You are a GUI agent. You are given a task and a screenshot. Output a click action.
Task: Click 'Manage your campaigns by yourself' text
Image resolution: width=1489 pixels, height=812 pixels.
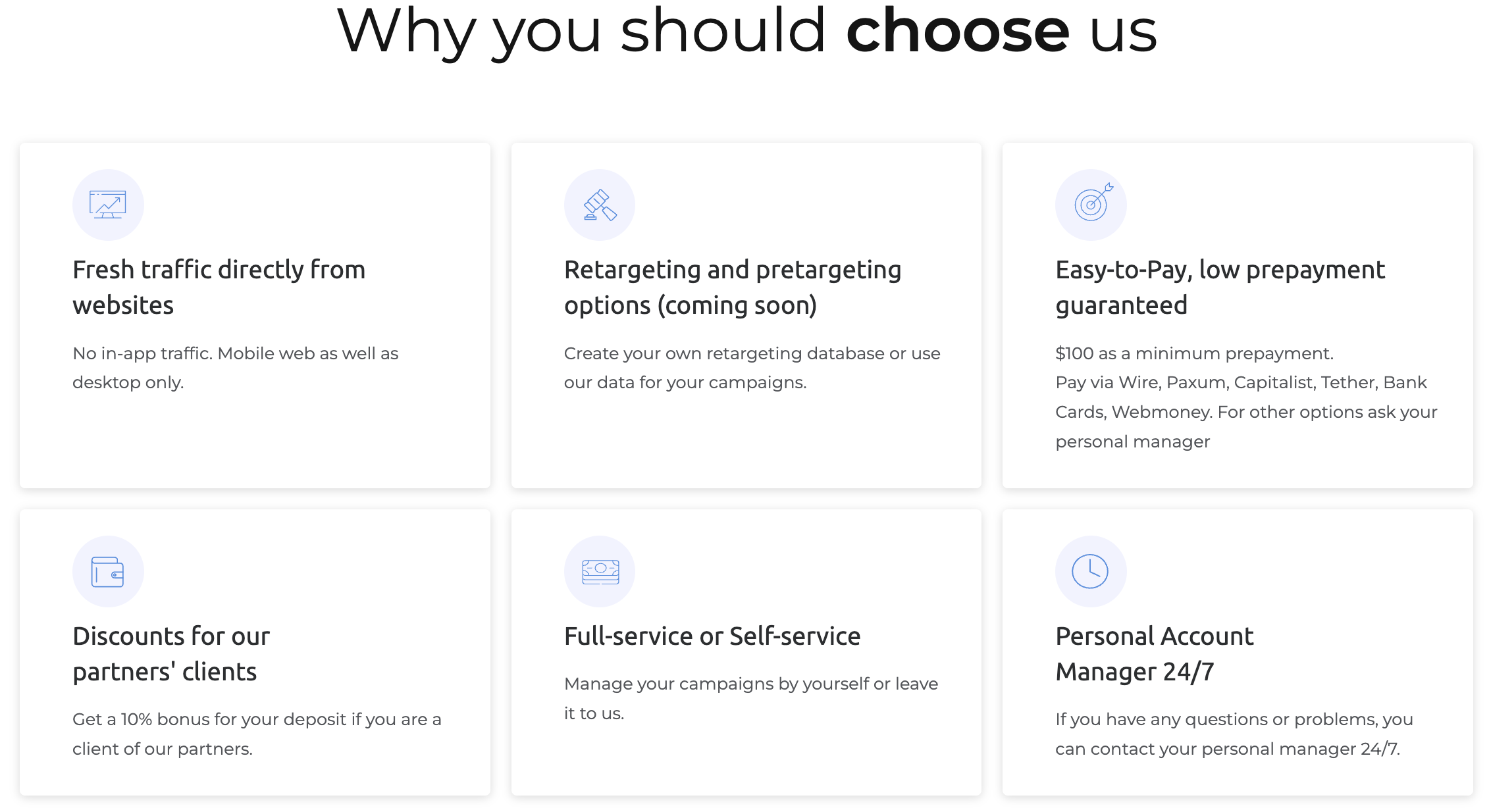tap(750, 698)
